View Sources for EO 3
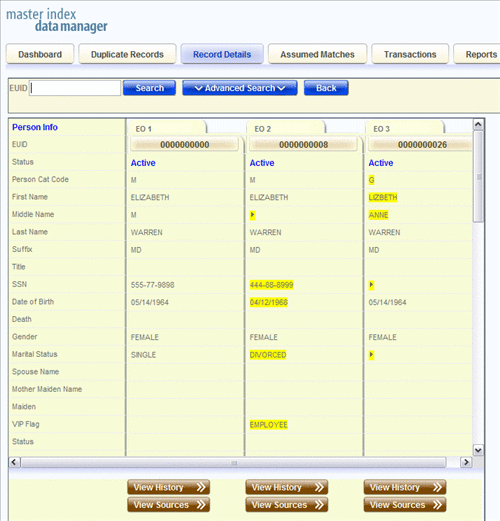The height and width of the screenshot is (521, 500). [405, 505]
